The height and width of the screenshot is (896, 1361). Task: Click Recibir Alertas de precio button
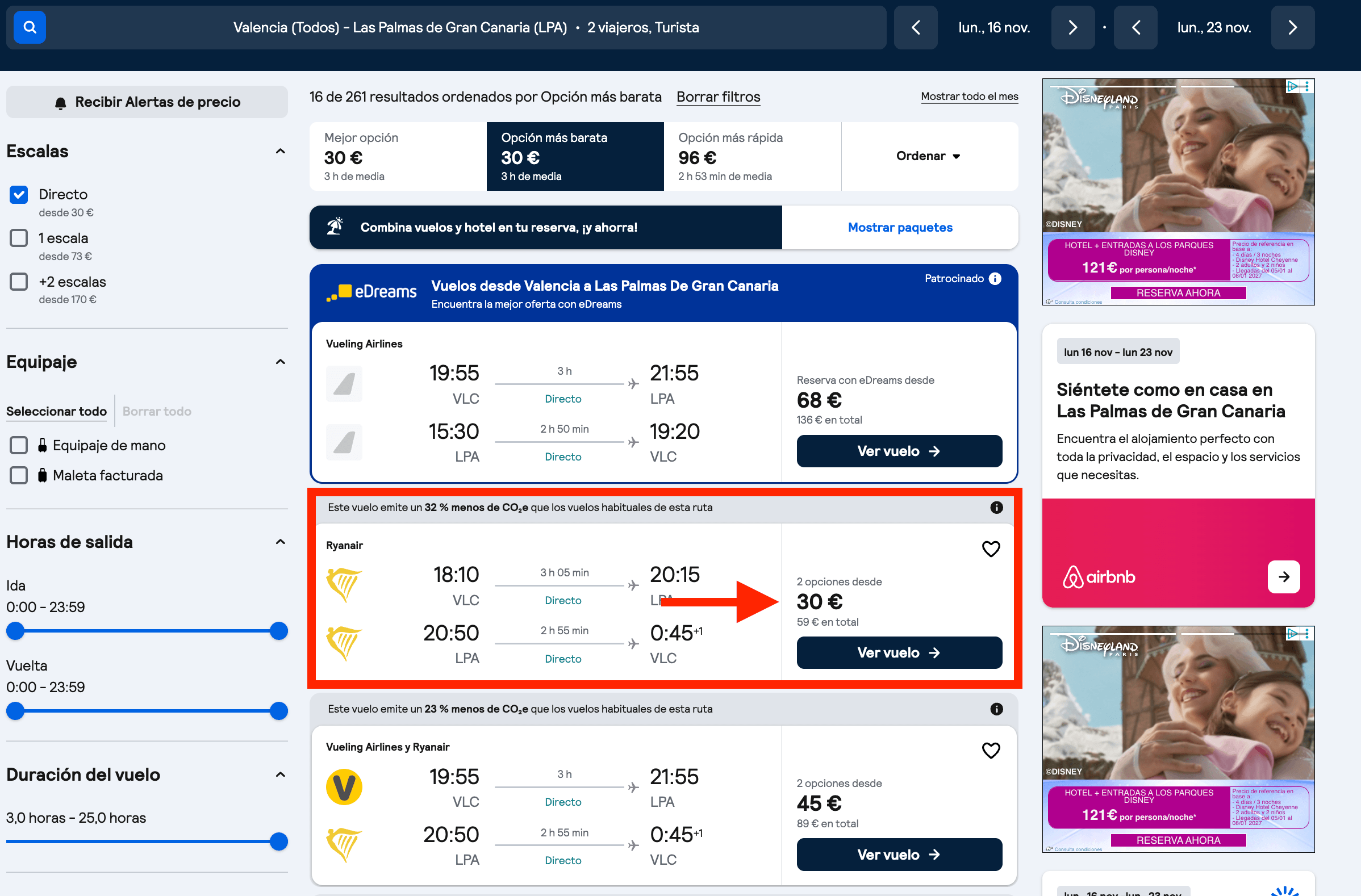tap(147, 102)
